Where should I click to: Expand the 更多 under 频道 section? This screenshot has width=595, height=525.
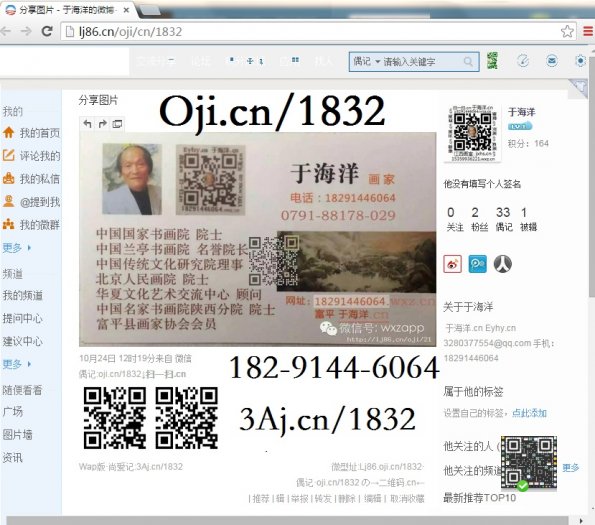[17, 364]
